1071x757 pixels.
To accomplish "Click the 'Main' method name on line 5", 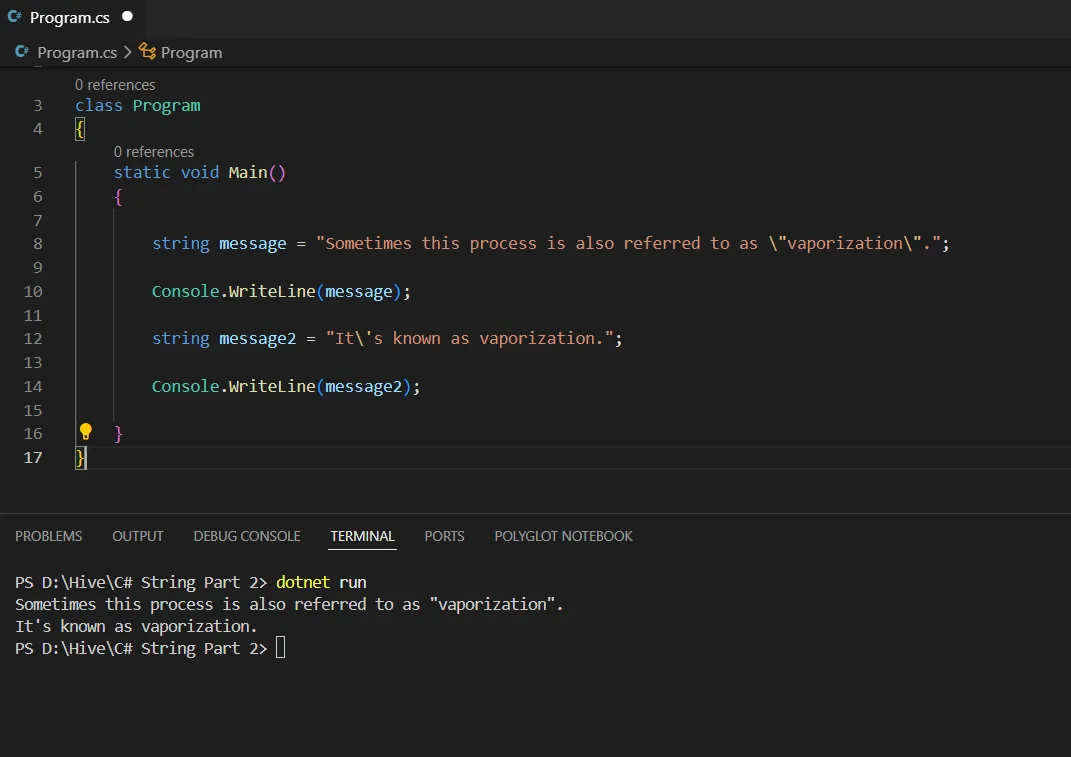I will [248, 172].
